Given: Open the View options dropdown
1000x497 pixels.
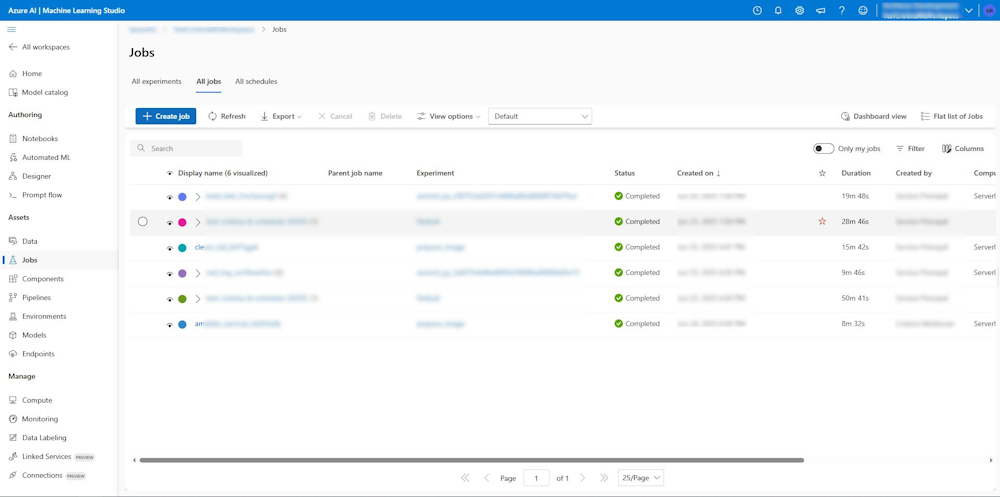Looking at the screenshot, I should (x=448, y=116).
